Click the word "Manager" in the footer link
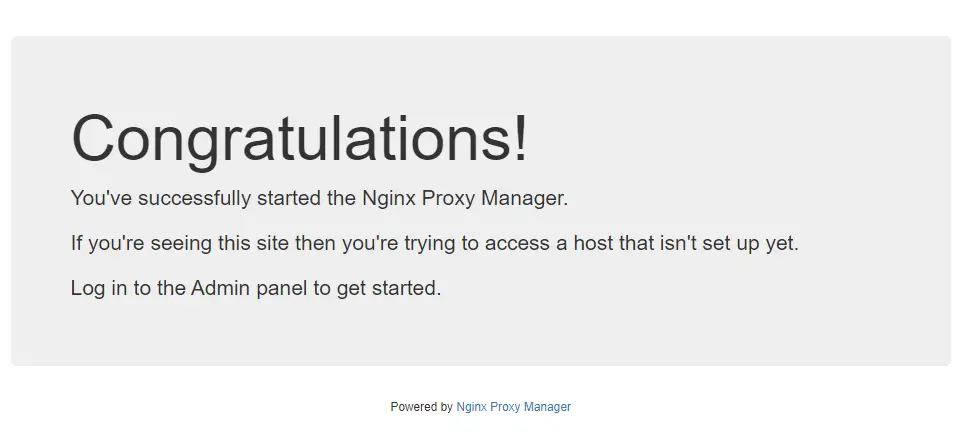 [x=547, y=407]
